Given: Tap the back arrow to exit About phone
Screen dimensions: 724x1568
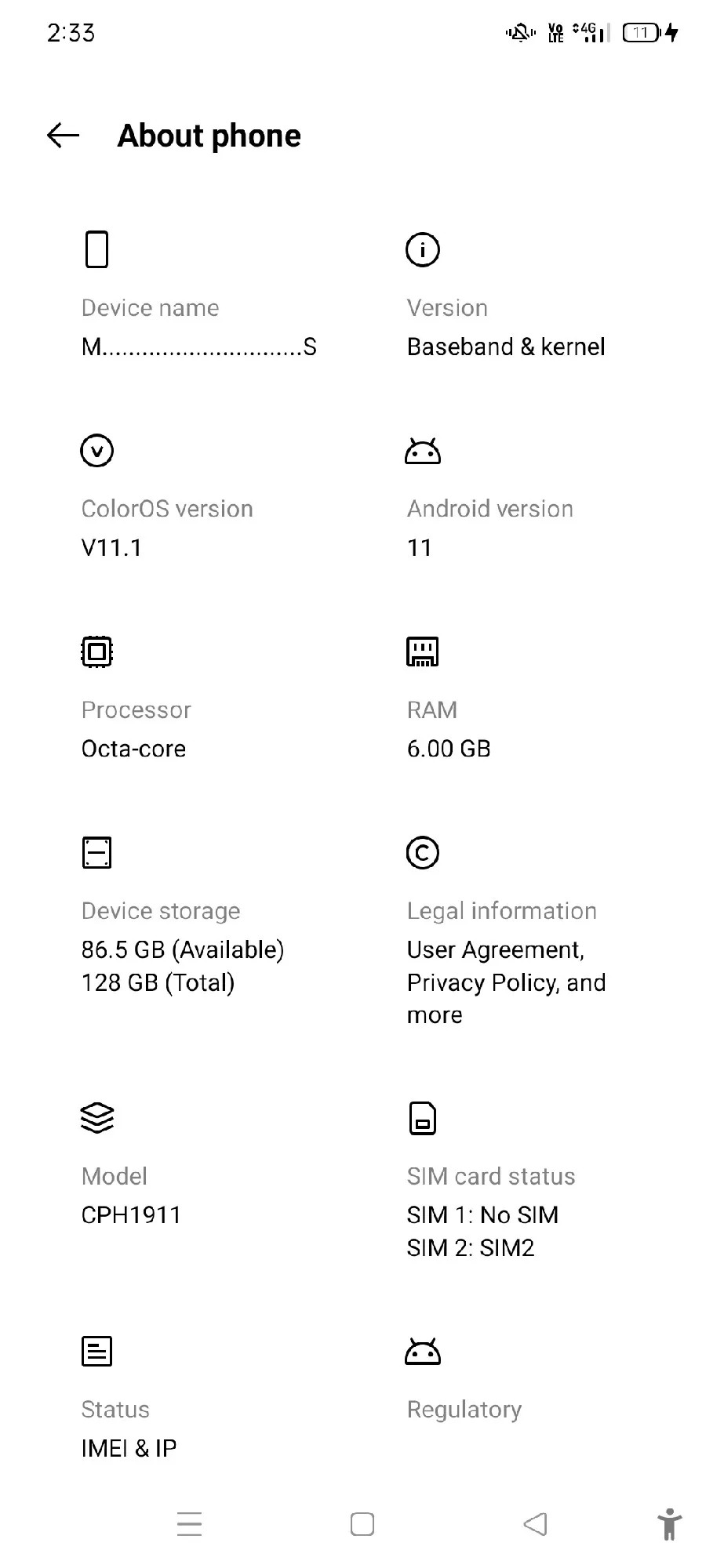Looking at the screenshot, I should point(61,136).
